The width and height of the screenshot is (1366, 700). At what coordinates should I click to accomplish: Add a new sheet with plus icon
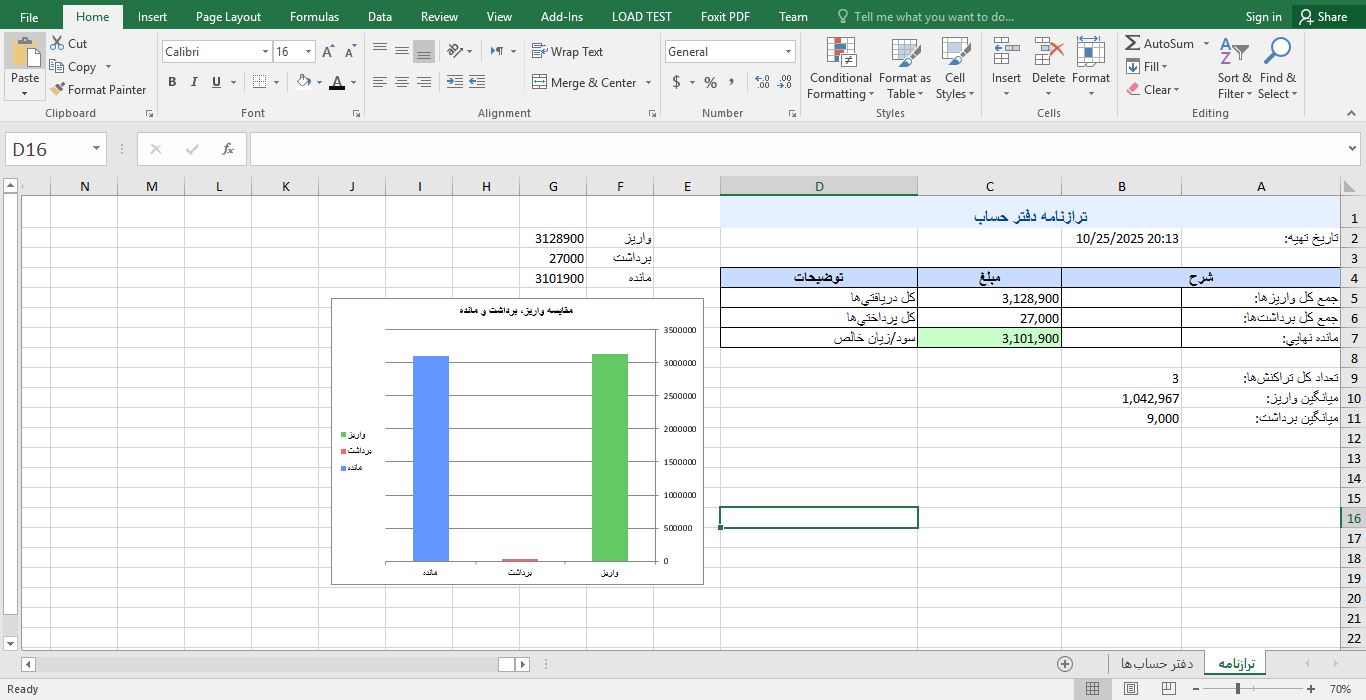pos(1065,664)
